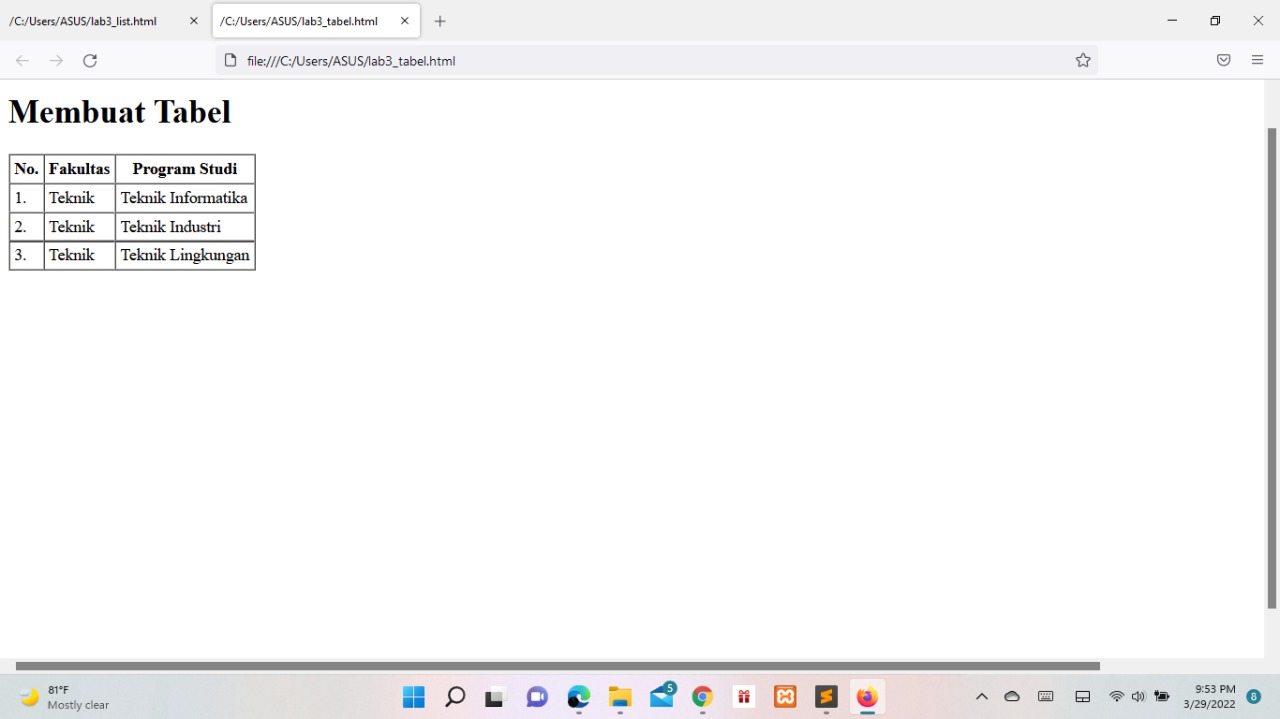Open the gift icon app on the taskbar
This screenshot has width=1280, height=719.
(744, 697)
